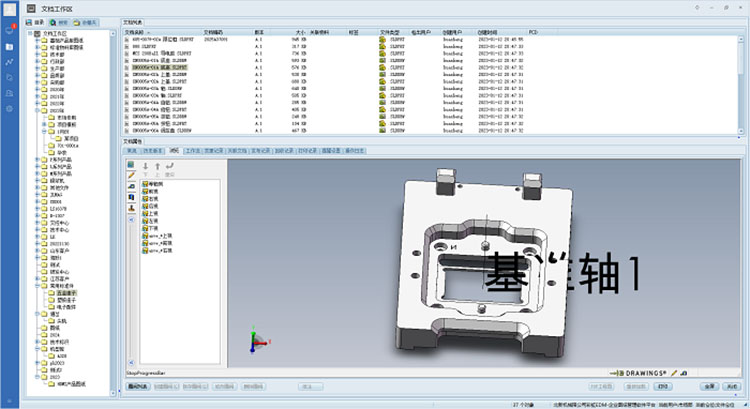Click the message notification icon in the blue sidebar

pos(9,29)
